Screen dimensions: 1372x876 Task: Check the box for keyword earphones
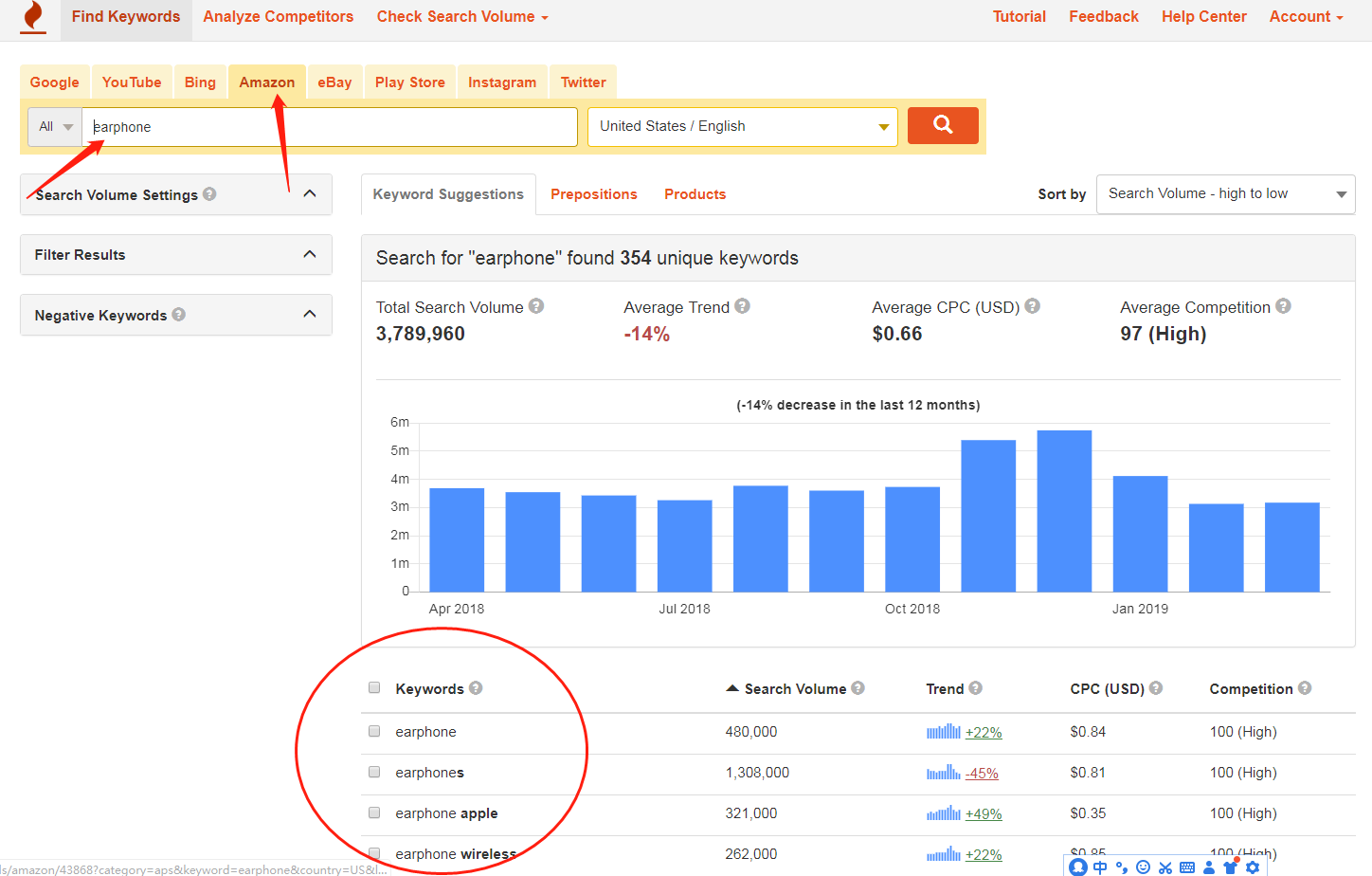374,772
